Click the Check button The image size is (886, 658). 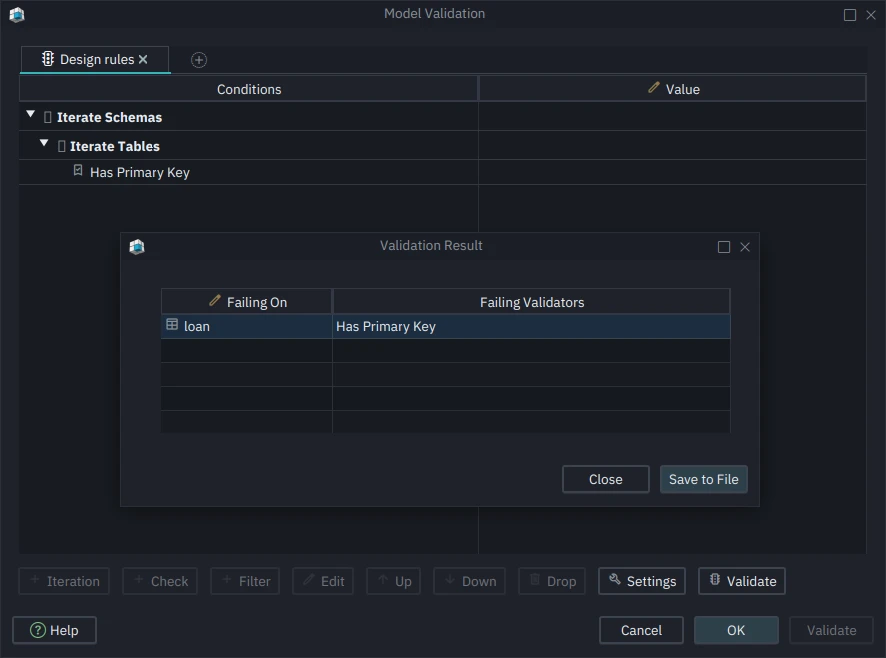[160, 581]
